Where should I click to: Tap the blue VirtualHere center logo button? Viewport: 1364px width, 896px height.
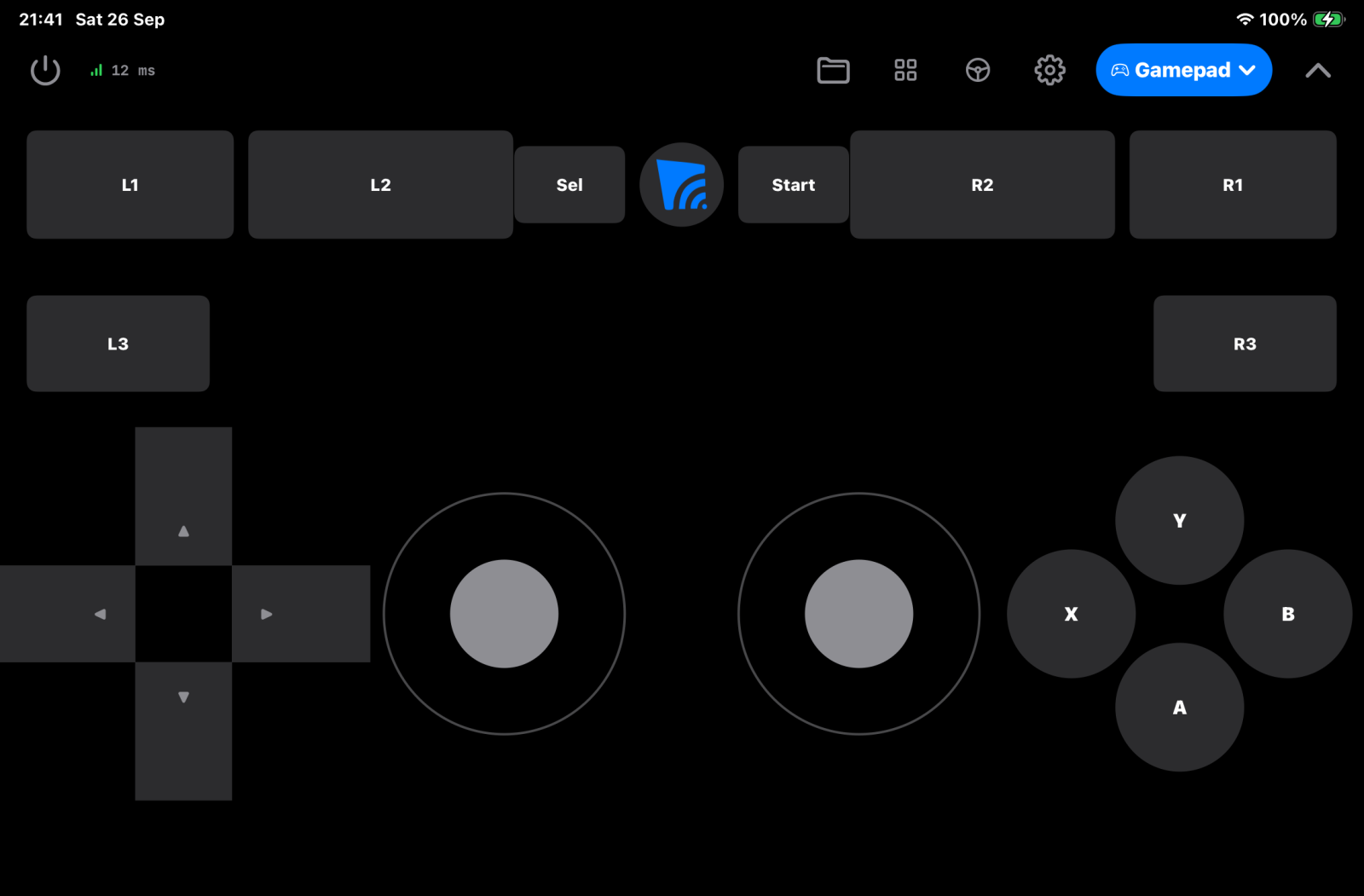681,184
